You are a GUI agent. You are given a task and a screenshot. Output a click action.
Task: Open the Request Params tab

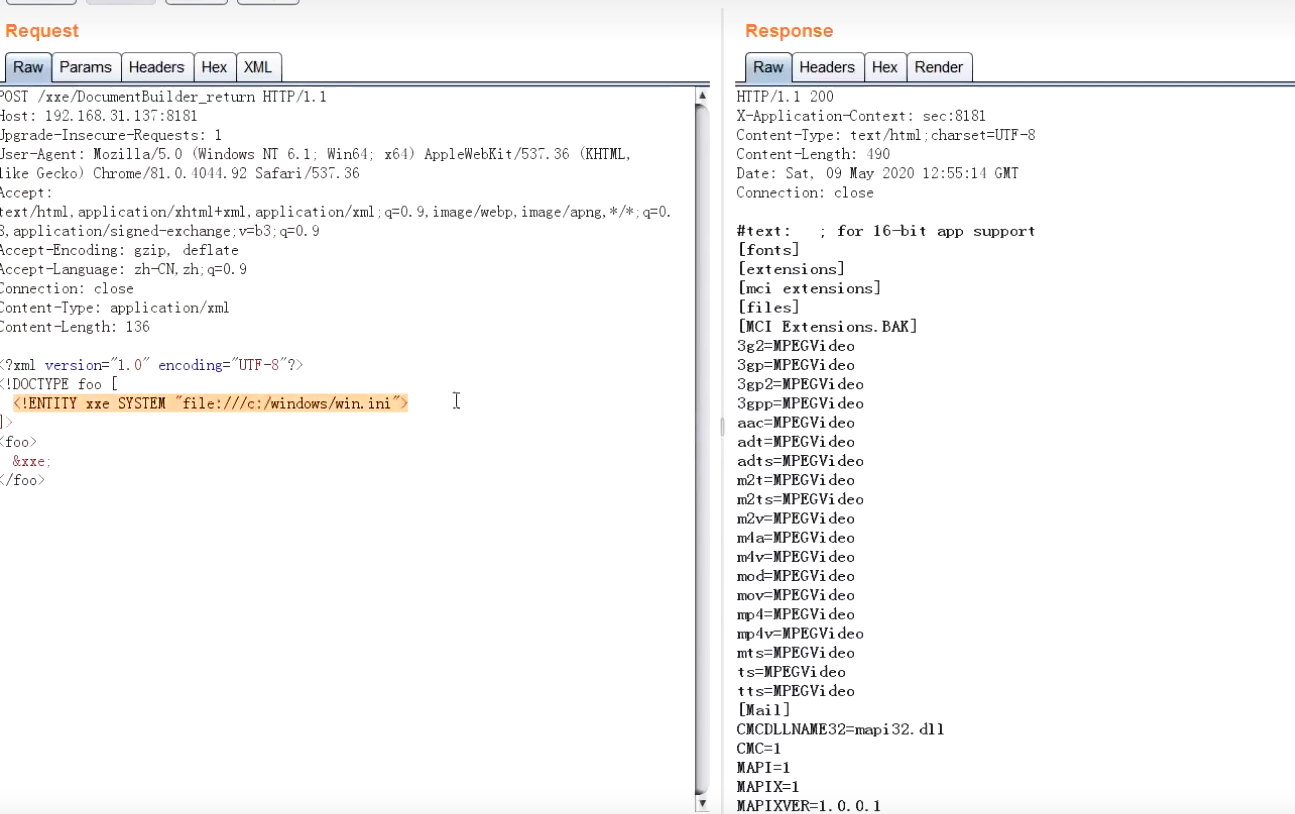click(x=86, y=67)
